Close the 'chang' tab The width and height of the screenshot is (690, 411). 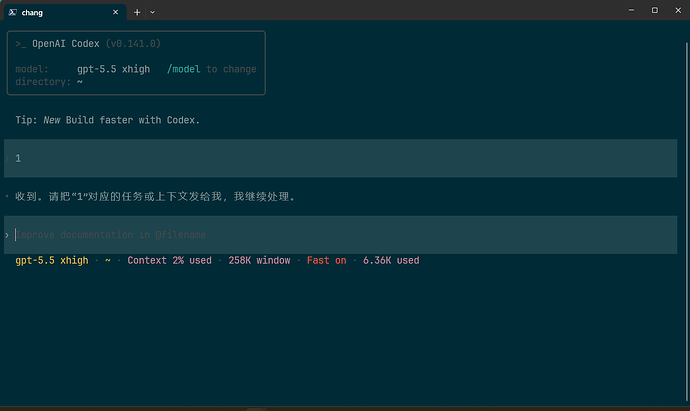pos(115,12)
